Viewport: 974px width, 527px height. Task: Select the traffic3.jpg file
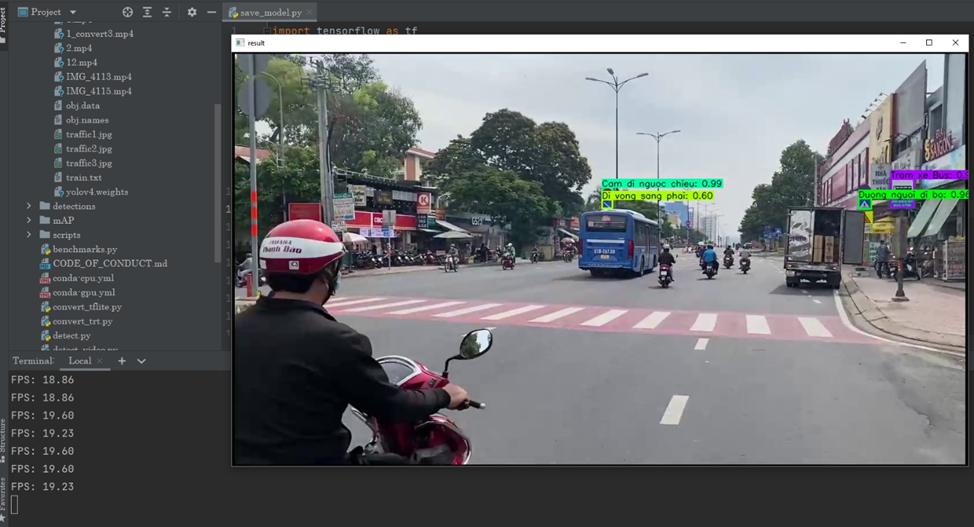click(x=83, y=163)
